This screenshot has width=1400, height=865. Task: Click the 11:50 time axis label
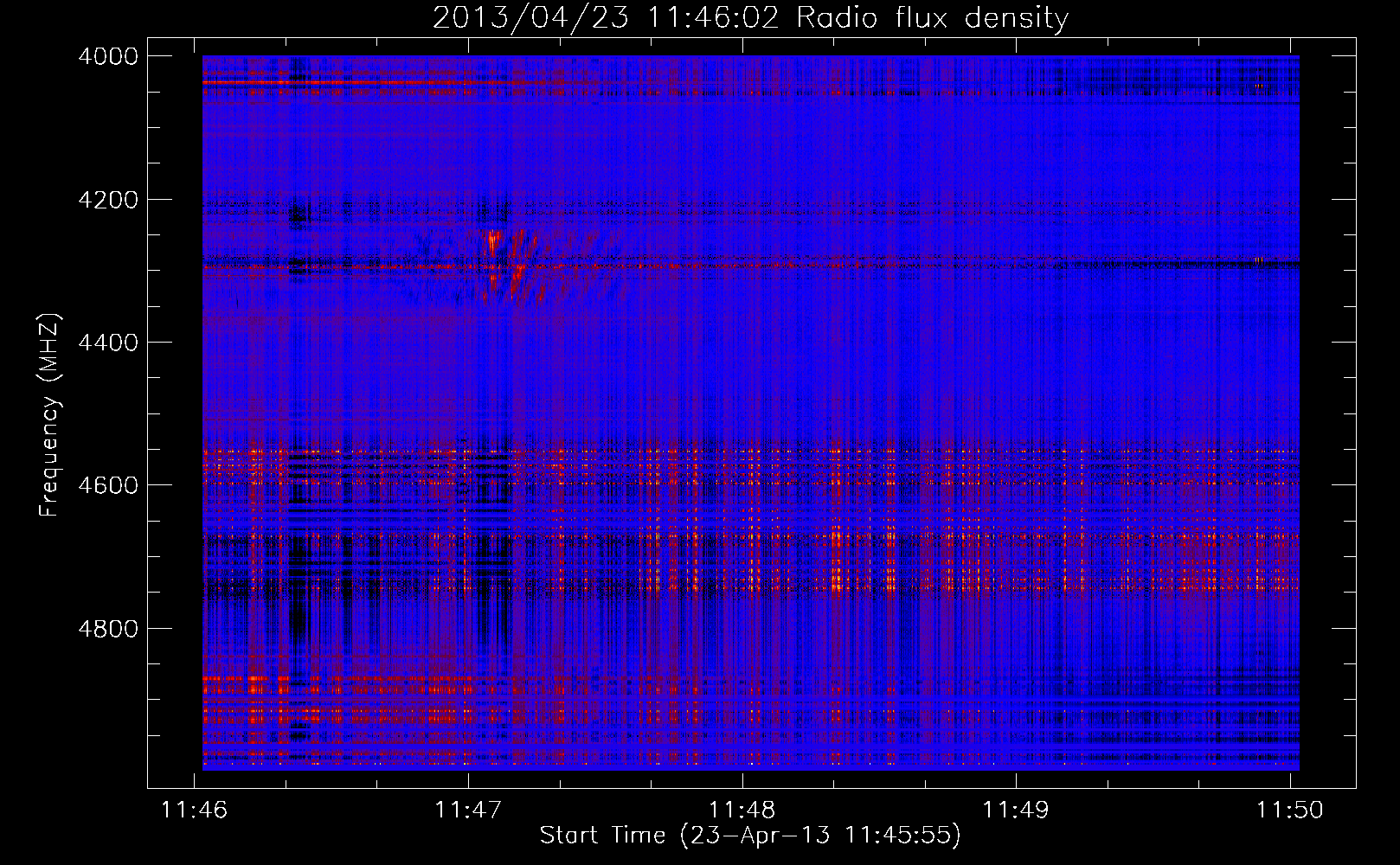(x=1289, y=811)
